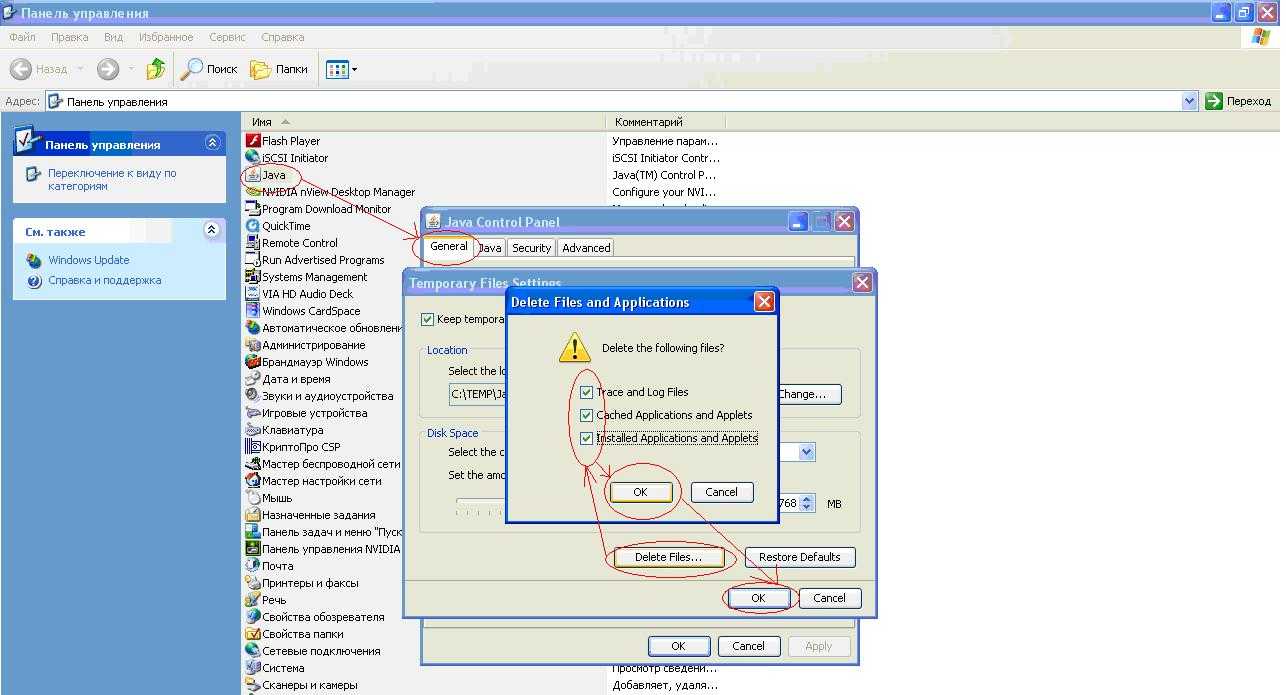Screen dimensions: 1286x695
Task: Switch to the Security tab
Action: 531,248
